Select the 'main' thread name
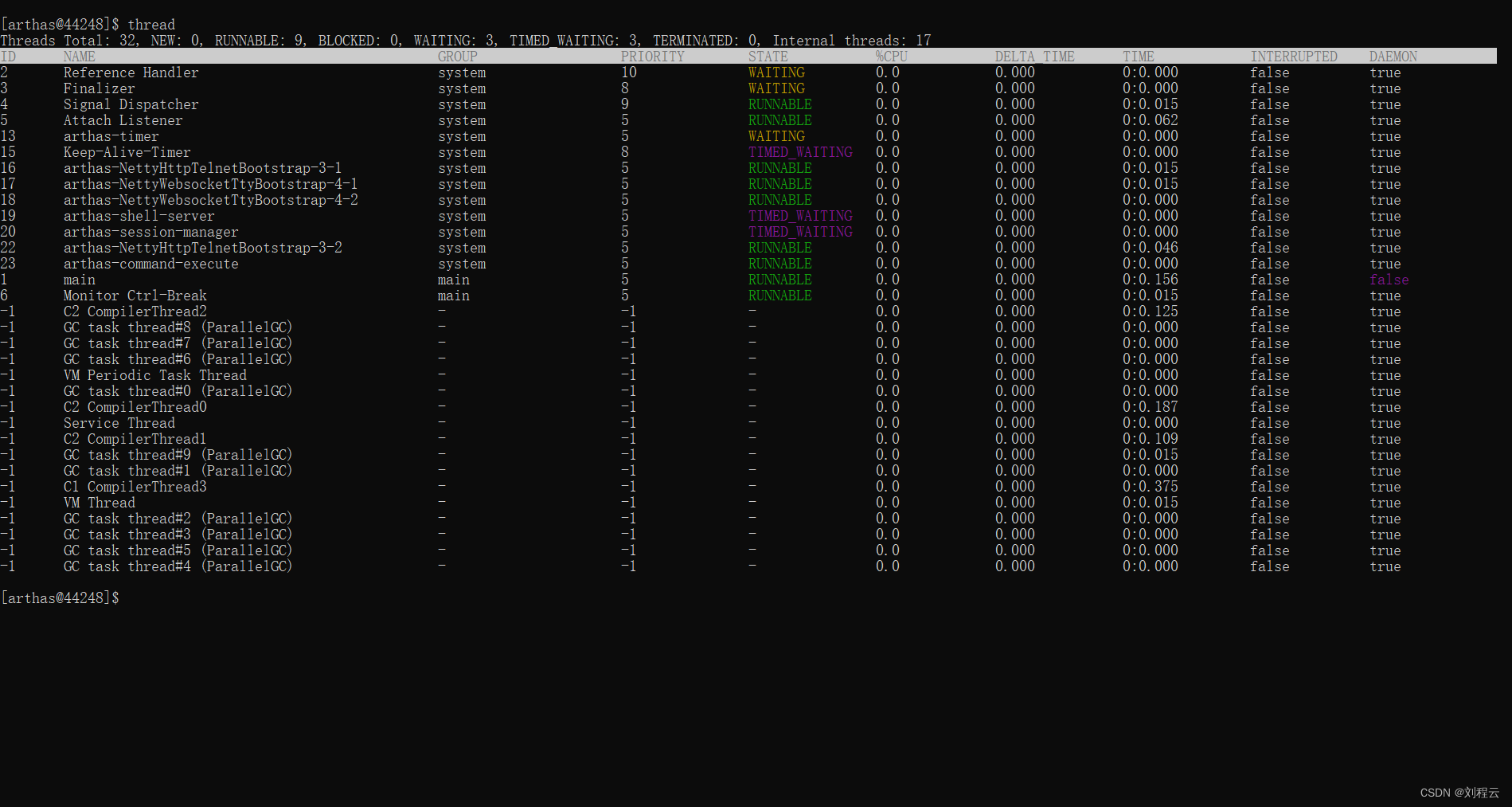The image size is (1512, 807). click(80, 280)
